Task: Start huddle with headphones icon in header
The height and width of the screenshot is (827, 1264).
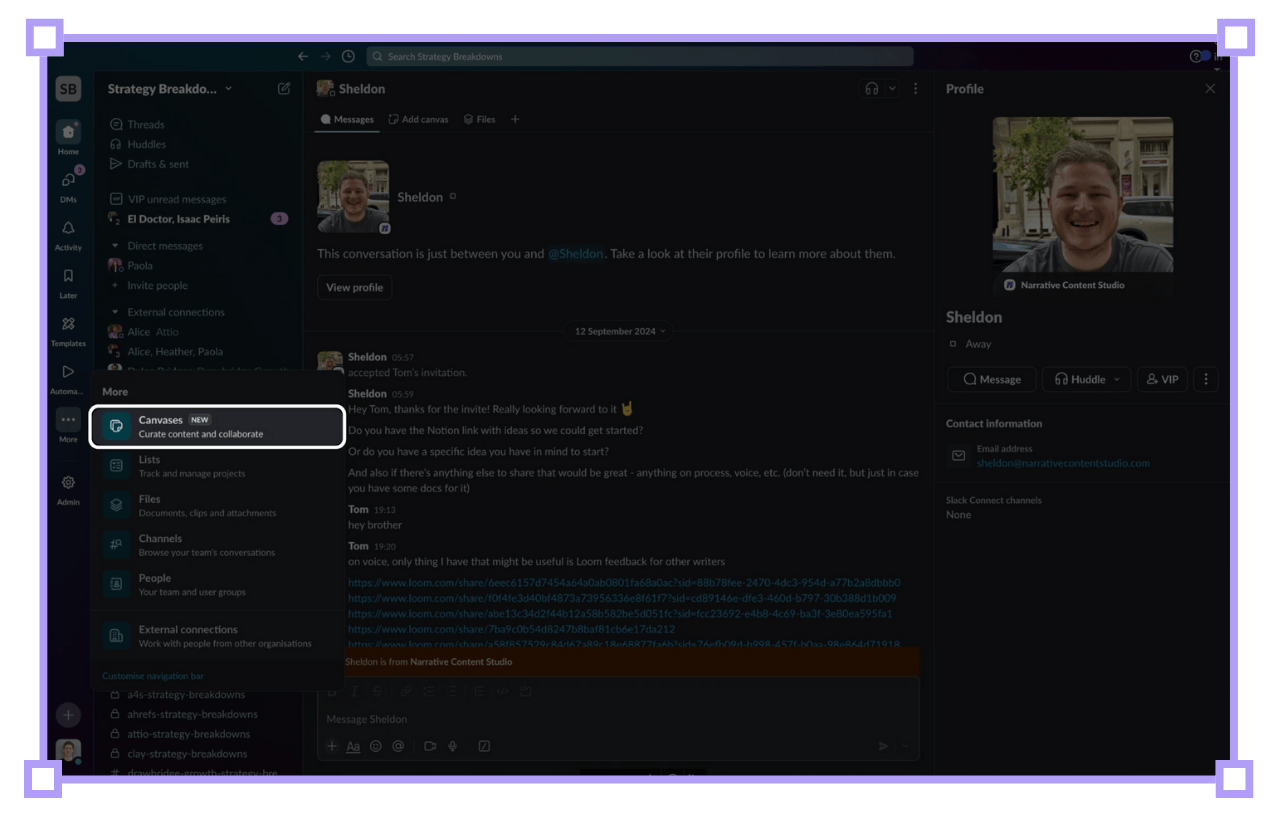Action: tap(872, 89)
